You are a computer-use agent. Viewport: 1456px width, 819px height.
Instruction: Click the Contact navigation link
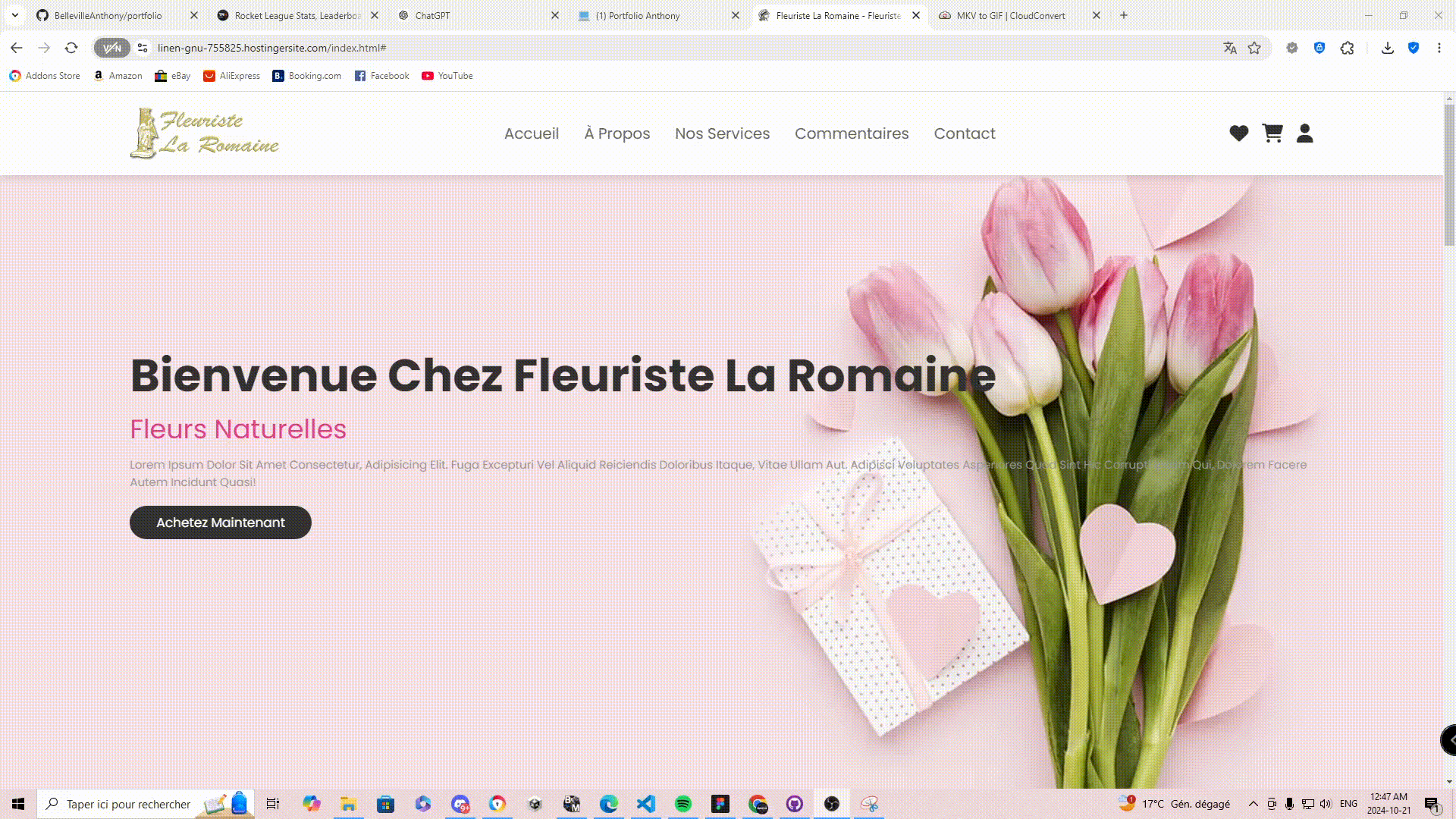click(x=964, y=133)
